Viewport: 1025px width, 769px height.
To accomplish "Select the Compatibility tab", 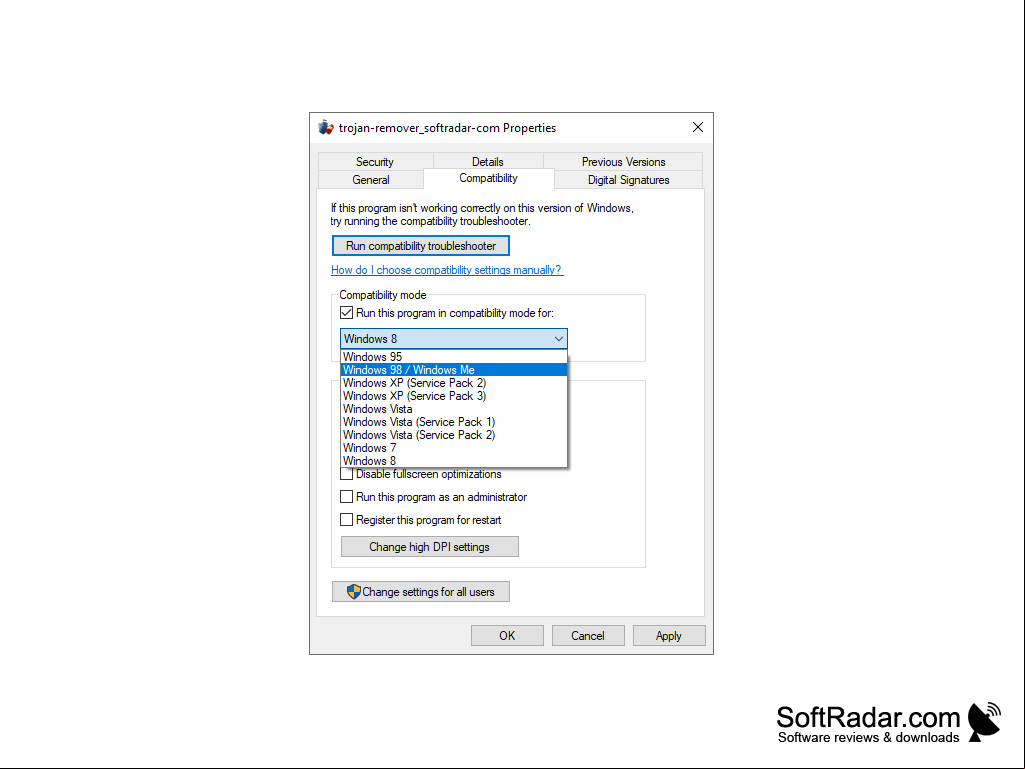I will [488, 179].
